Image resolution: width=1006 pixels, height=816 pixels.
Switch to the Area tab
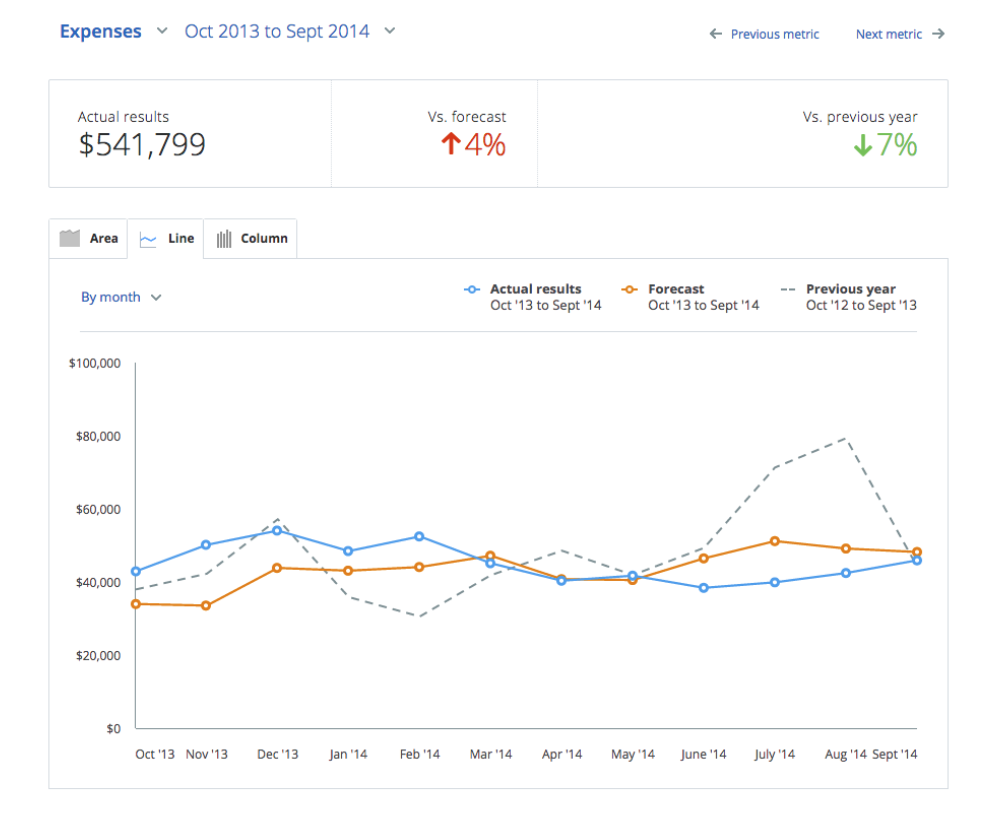[90, 239]
